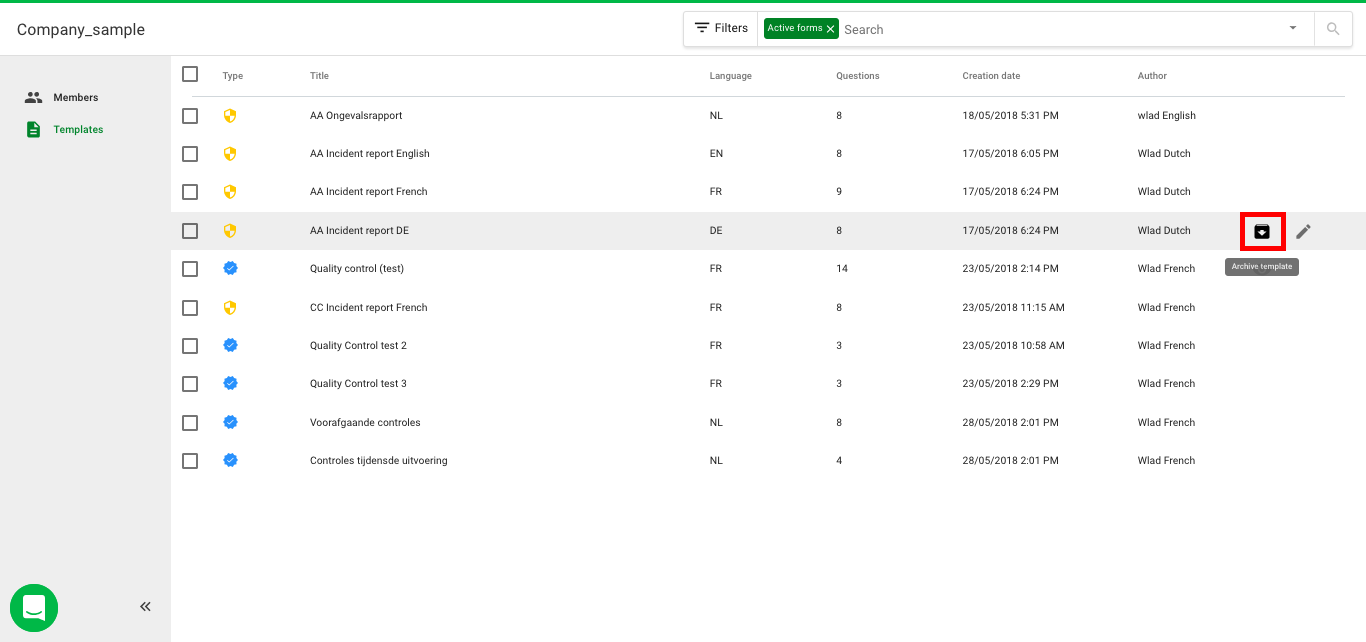
Task: Click blue badge icon for Quality Control test 2
Action: coord(230,345)
